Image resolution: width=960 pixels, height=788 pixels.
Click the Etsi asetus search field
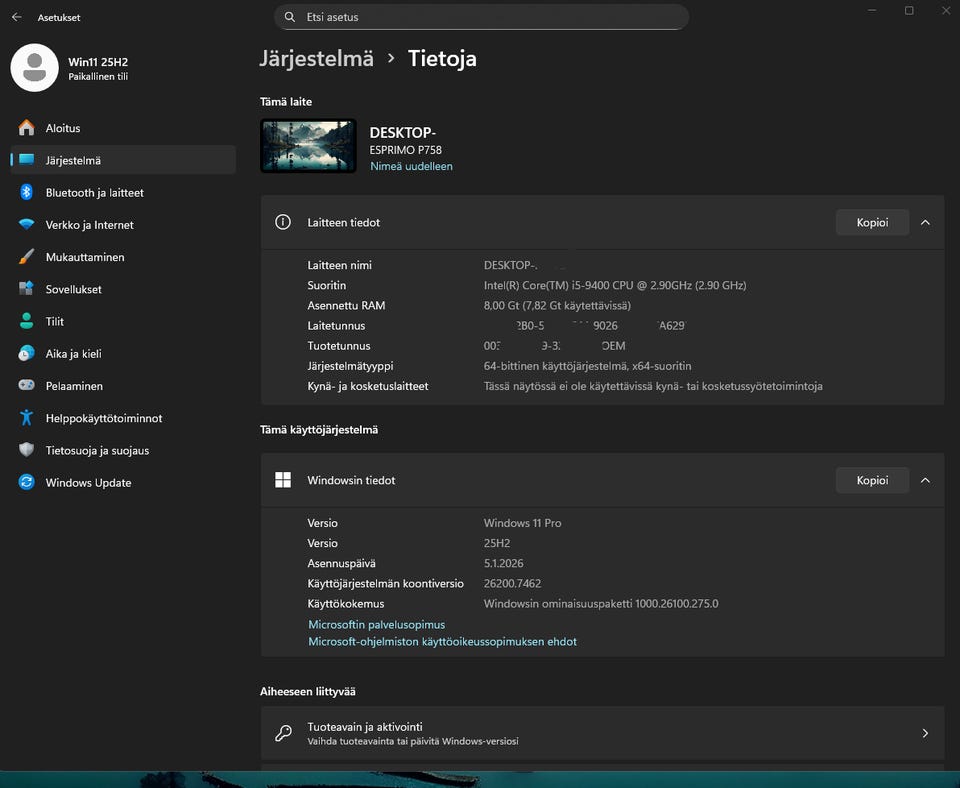[480, 17]
